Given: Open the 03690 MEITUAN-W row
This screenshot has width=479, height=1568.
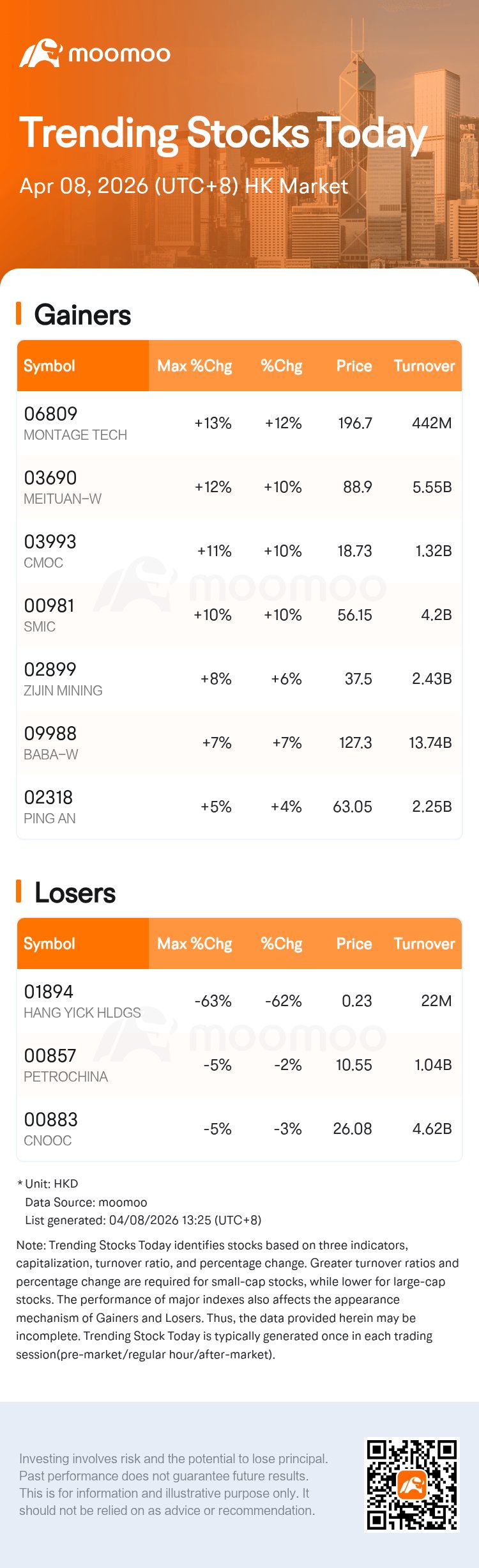Looking at the screenshot, I should (62, 487).
